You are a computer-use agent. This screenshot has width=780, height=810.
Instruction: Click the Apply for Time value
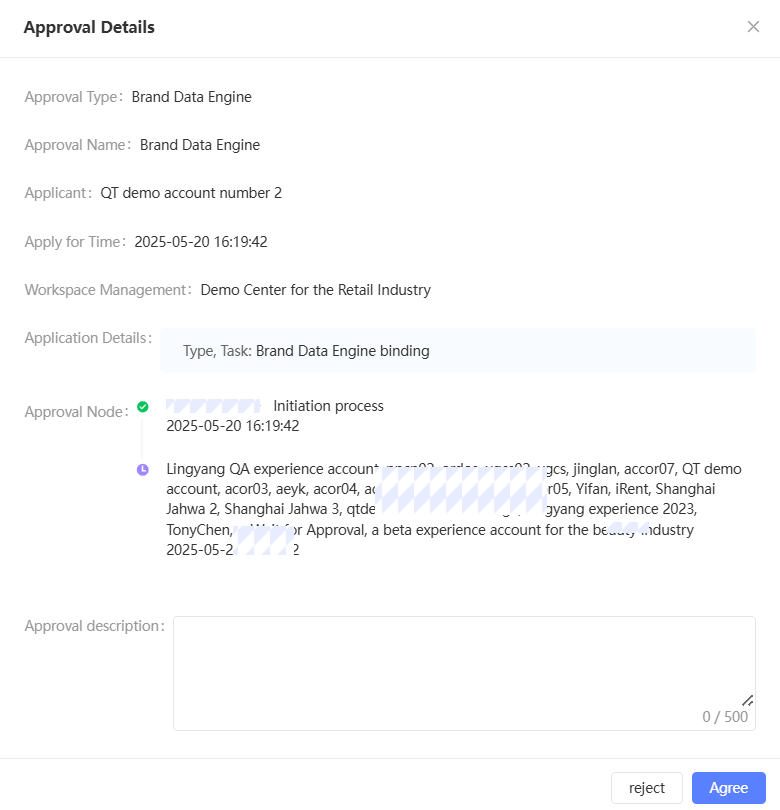200,241
